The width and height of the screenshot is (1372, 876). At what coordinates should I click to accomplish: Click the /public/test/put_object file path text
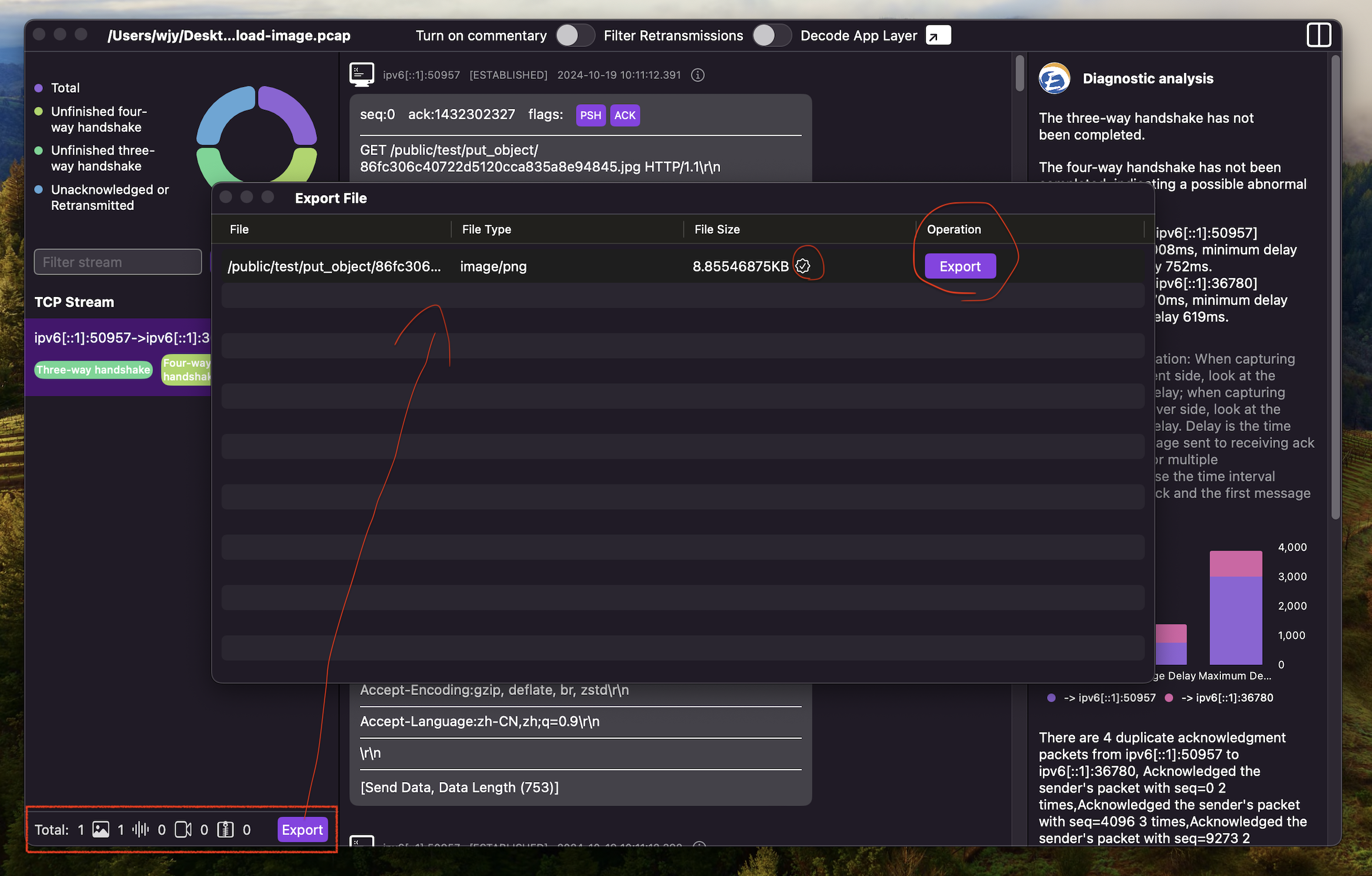pos(335,266)
